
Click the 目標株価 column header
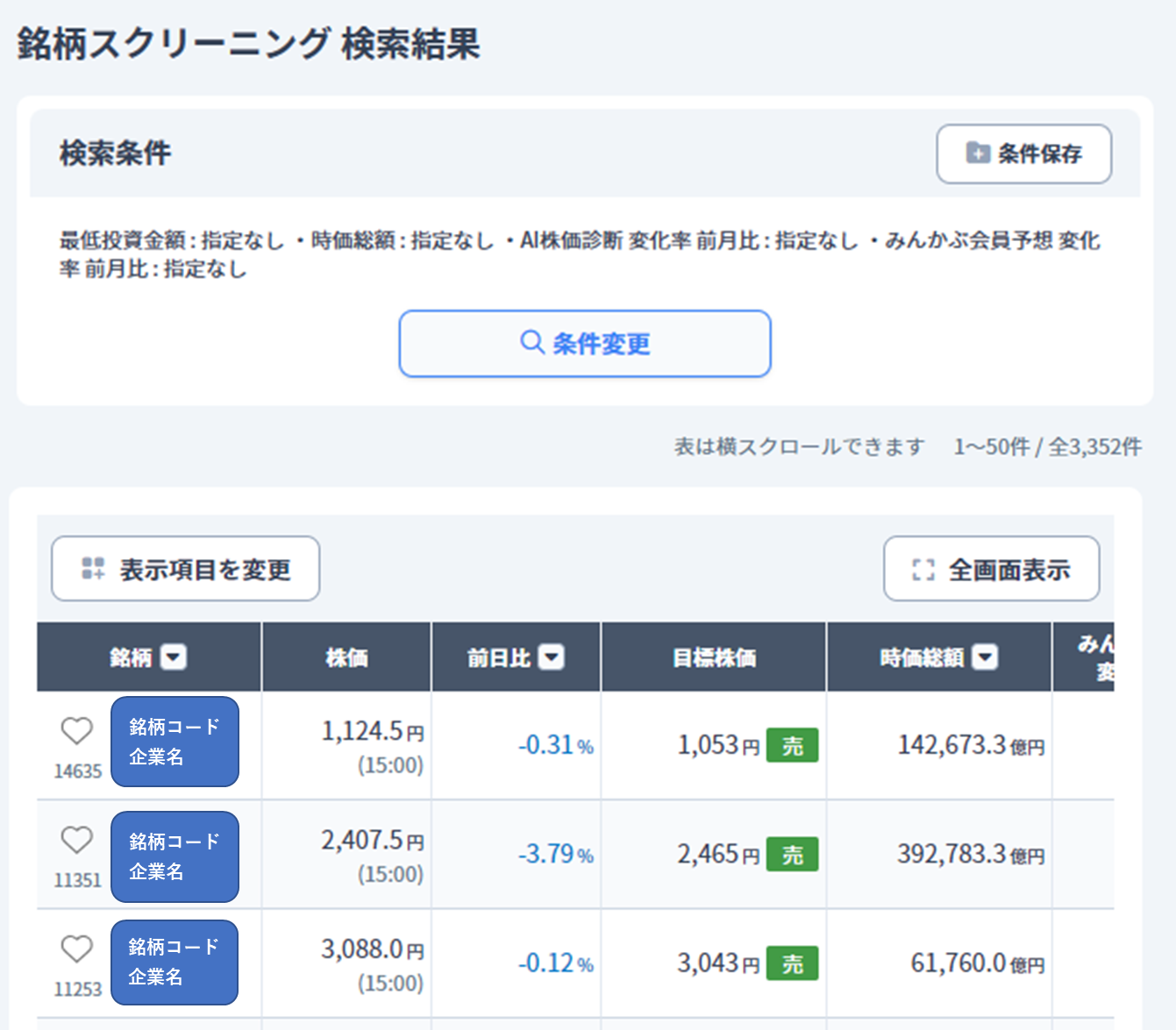coord(714,657)
